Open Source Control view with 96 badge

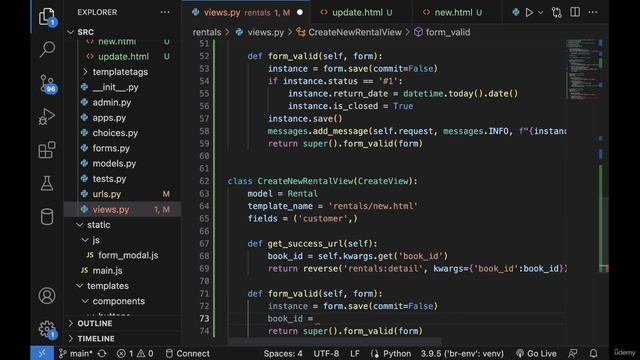click(x=47, y=83)
